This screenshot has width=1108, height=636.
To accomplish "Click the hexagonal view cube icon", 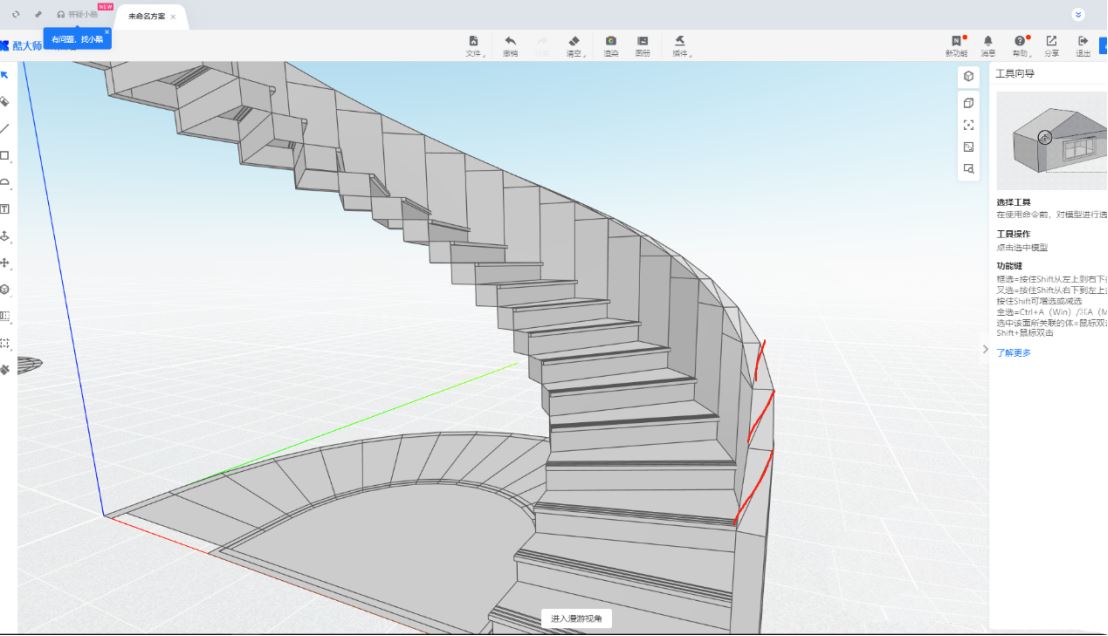I will tap(969, 76).
